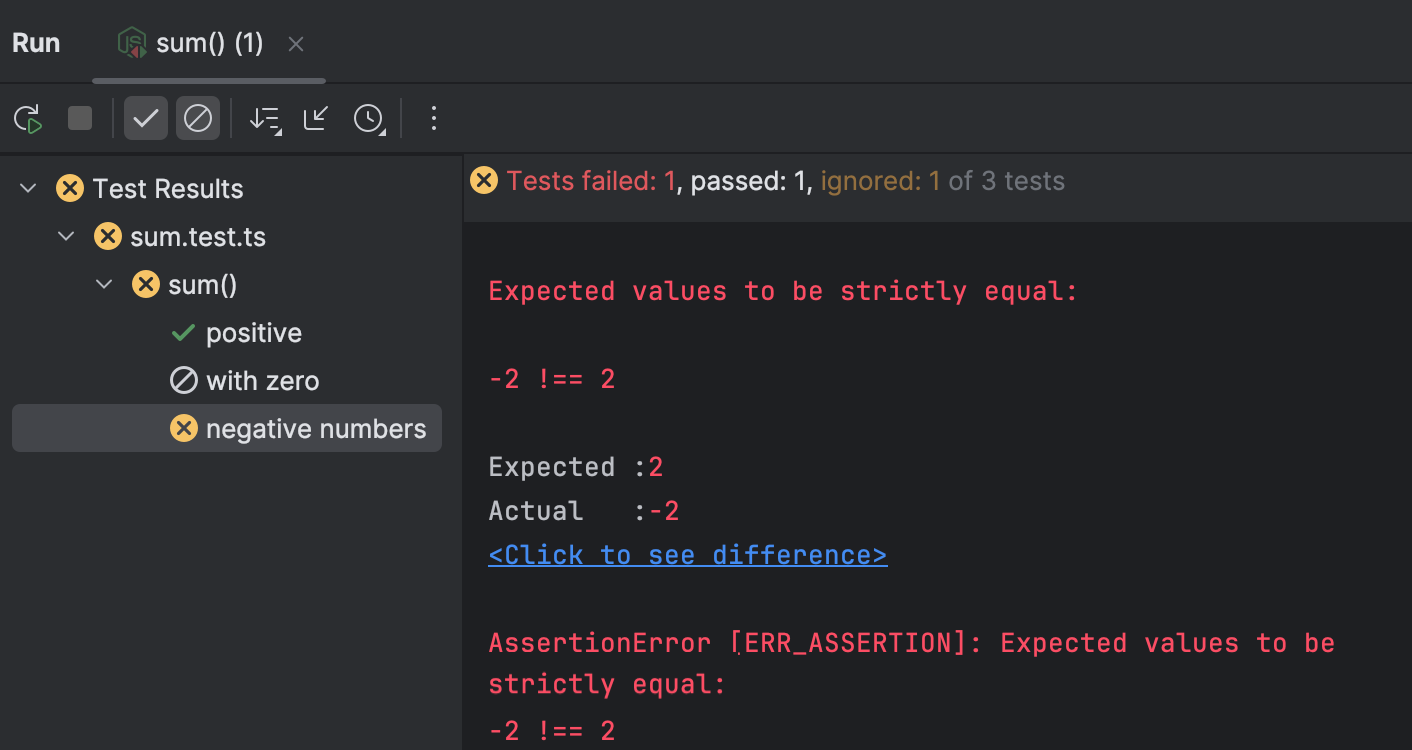1412x750 pixels.
Task: Click the failed icon beside sum.test.ts
Action: pyautogui.click(x=108, y=237)
